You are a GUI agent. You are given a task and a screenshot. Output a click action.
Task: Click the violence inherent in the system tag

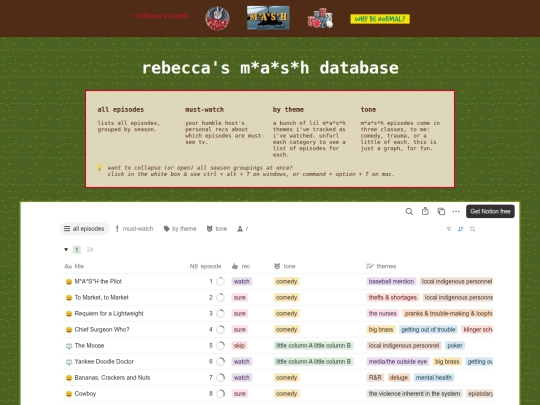(414, 394)
